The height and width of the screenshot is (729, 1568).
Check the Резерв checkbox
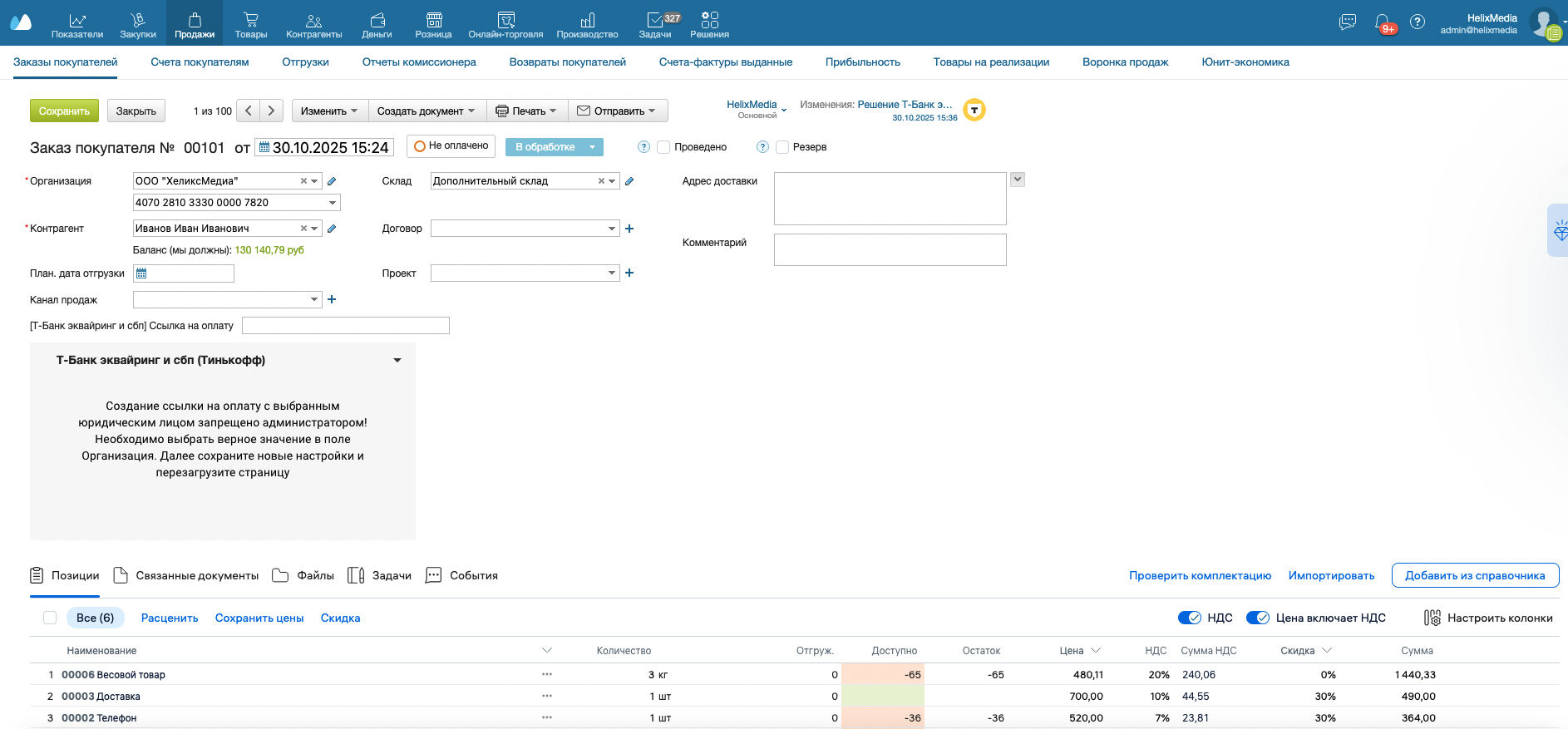pyautogui.click(x=782, y=147)
